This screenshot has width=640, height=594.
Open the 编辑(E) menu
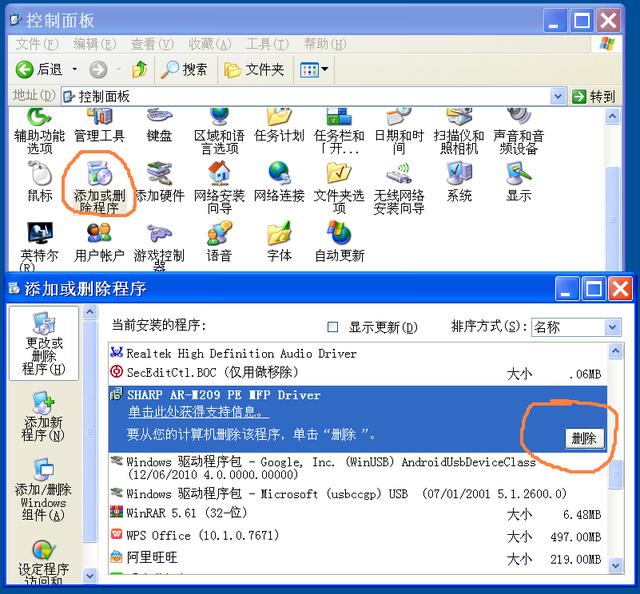pyautogui.click(x=95, y=44)
